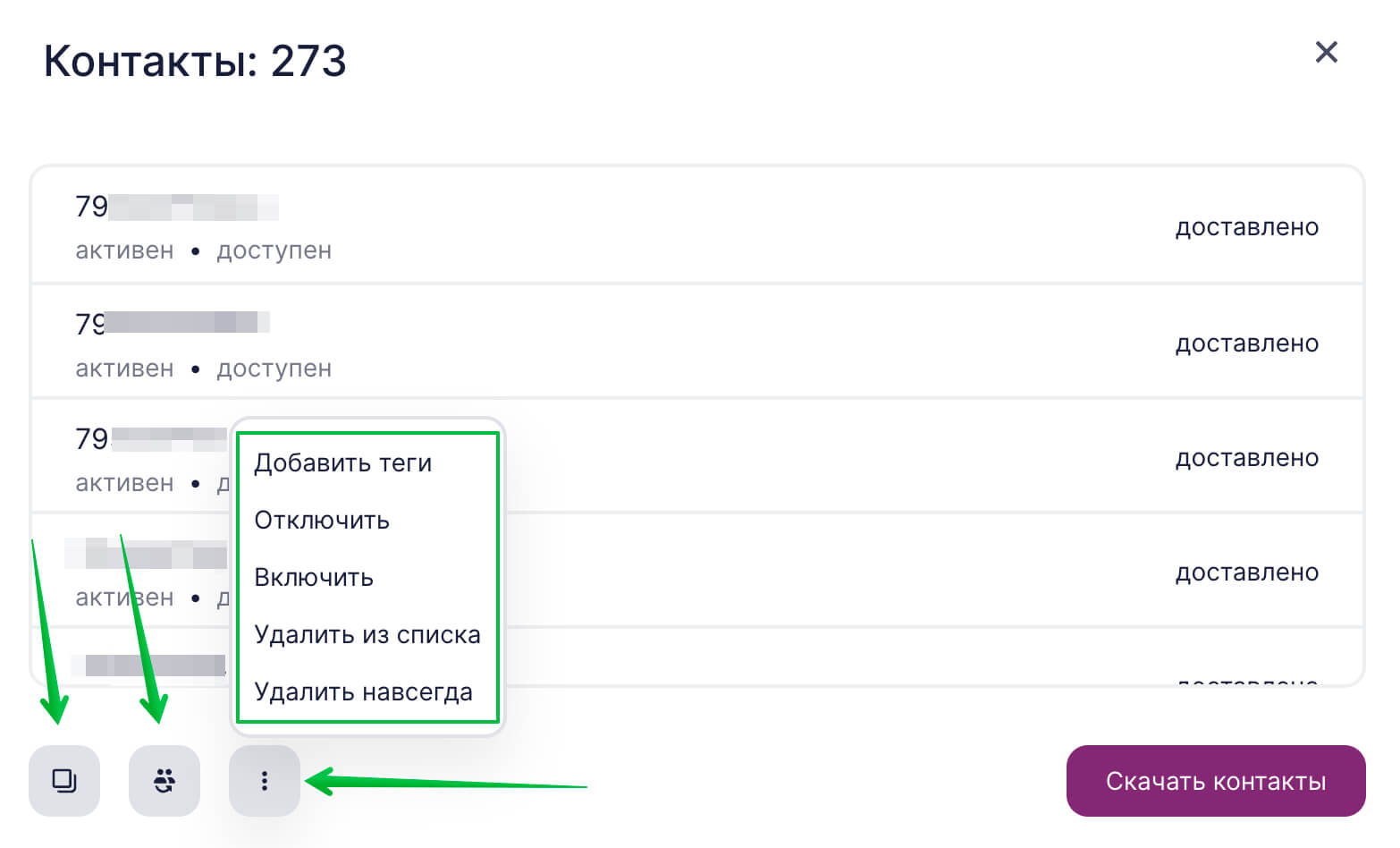The image size is (1400, 848).
Task: Click 'доставлено' status of the first contact
Action: pos(1247,227)
